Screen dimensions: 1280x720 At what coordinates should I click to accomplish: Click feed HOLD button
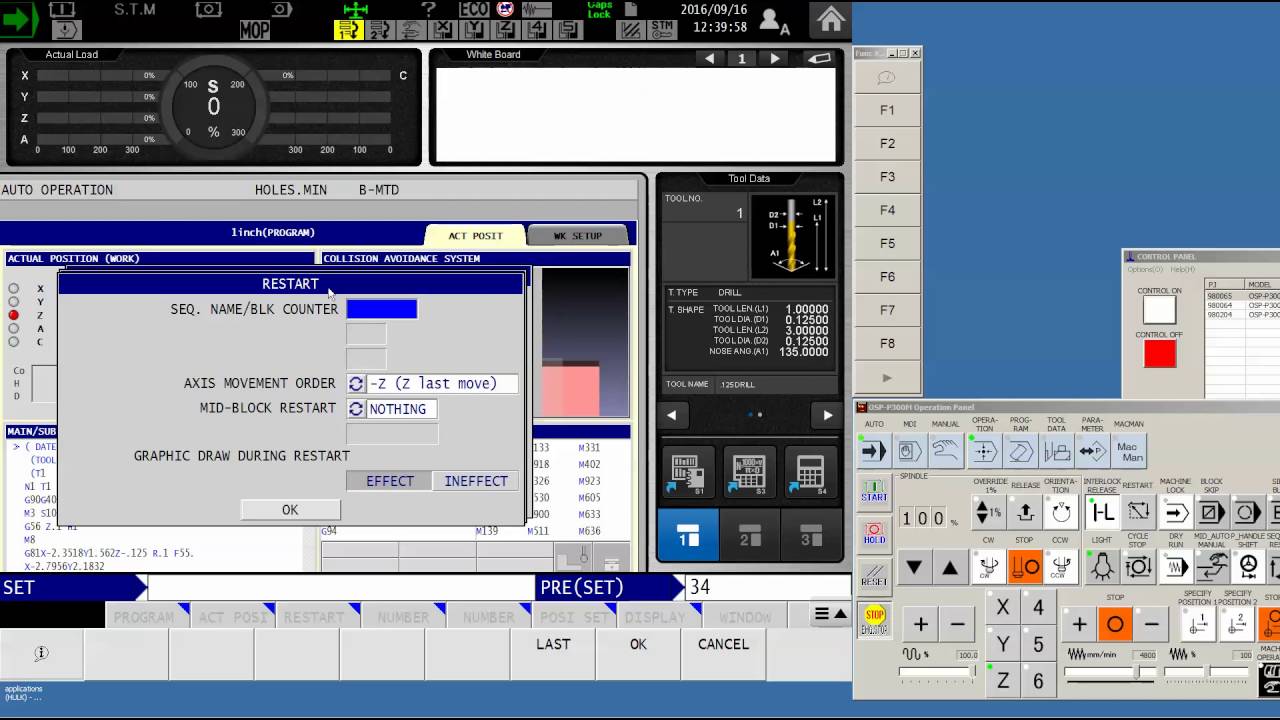click(x=874, y=533)
